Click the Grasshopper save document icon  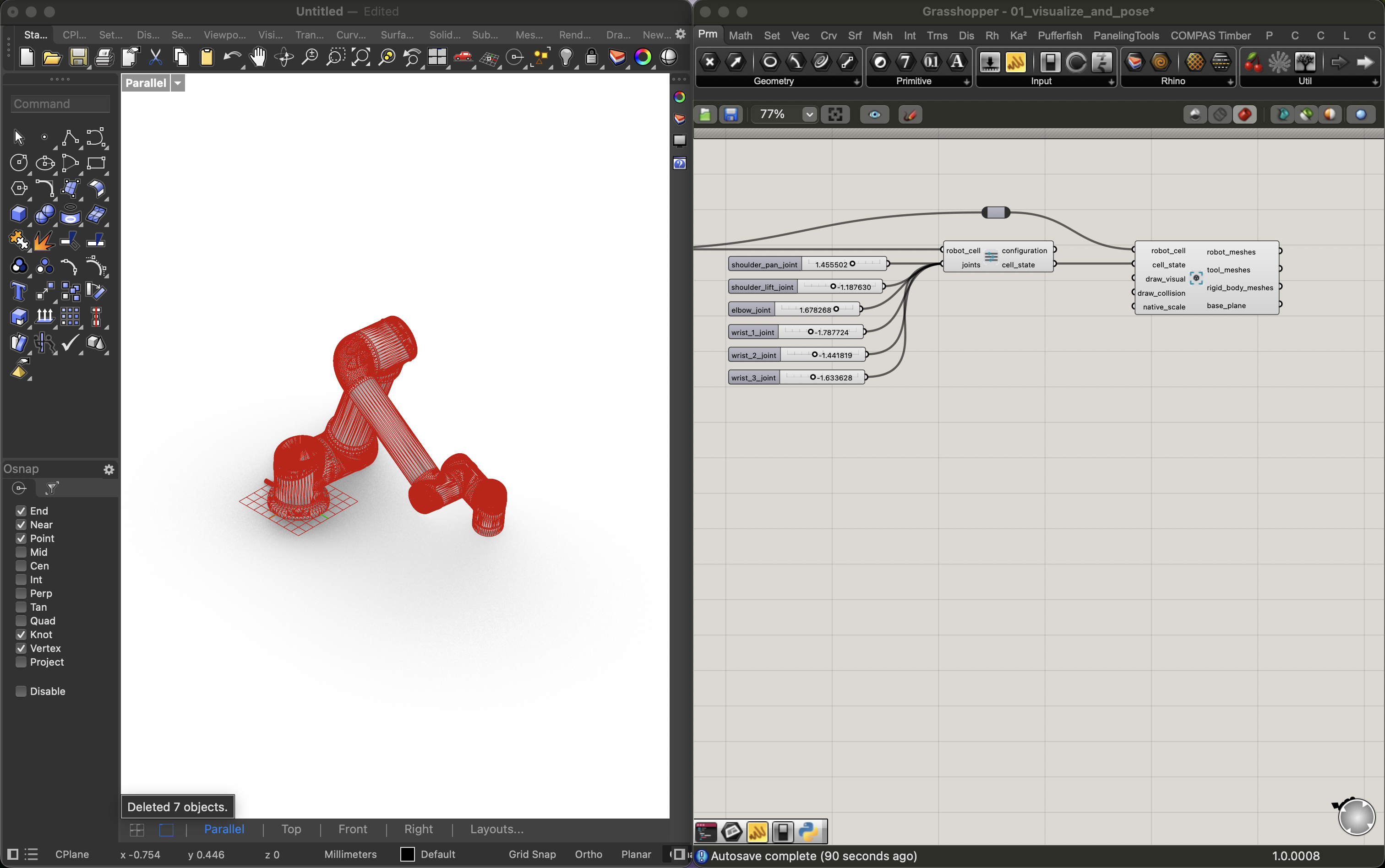pyautogui.click(x=731, y=115)
